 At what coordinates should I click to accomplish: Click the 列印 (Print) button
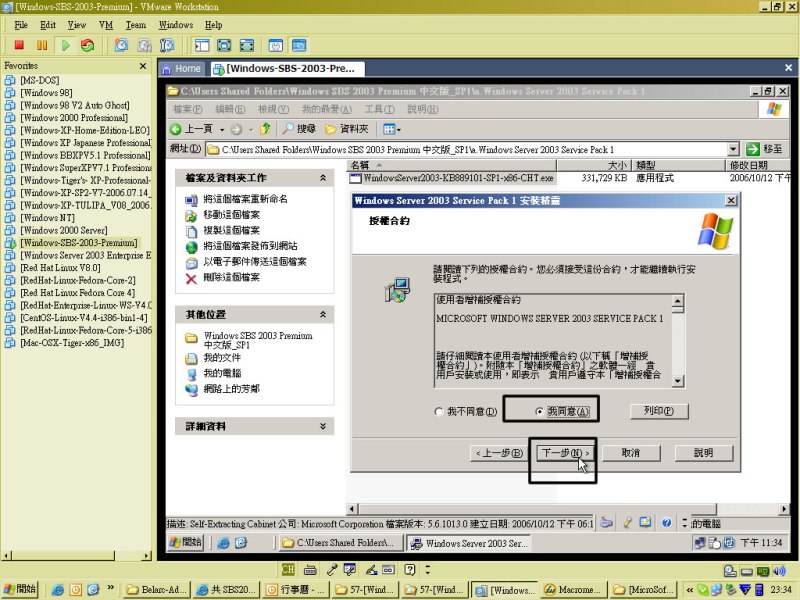click(659, 411)
